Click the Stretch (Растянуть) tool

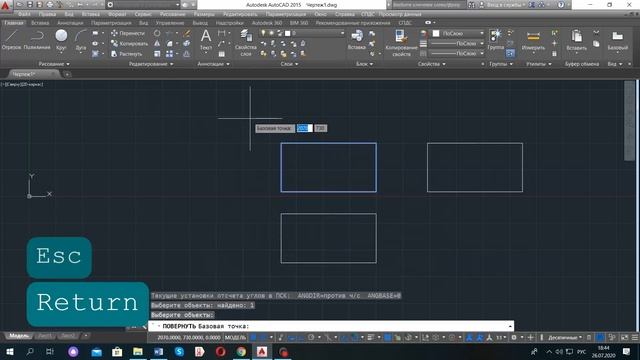[x=127, y=53]
